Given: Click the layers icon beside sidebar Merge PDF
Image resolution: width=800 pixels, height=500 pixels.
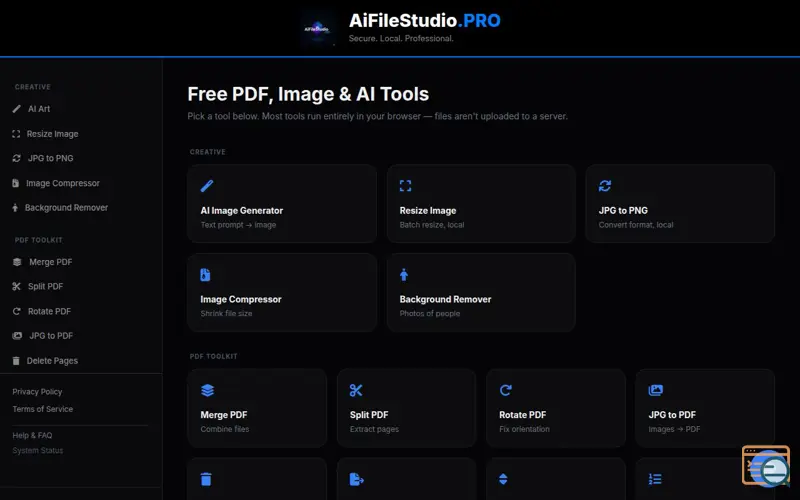Looking at the screenshot, I should 17,262.
